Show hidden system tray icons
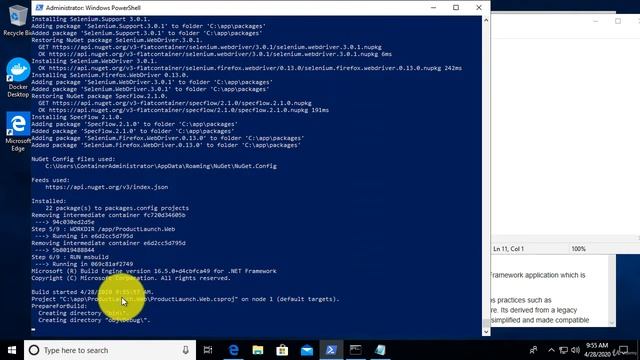 click(x=551, y=350)
